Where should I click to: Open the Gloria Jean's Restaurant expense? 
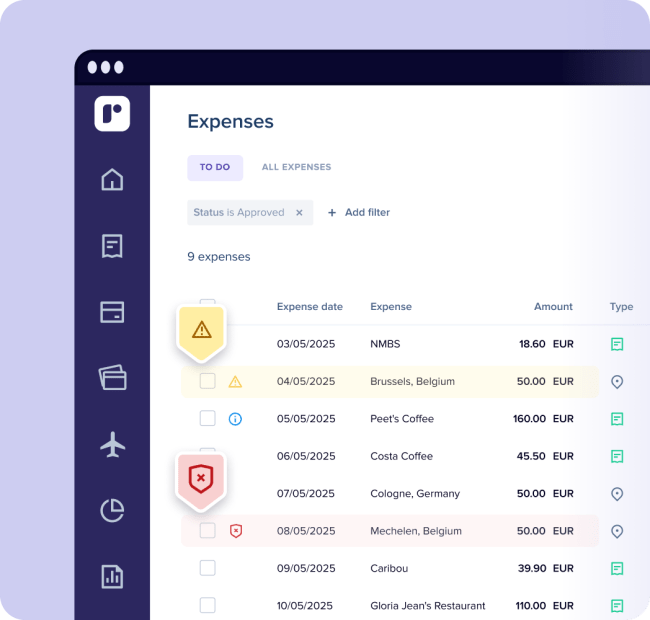click(x=427, y=606)
